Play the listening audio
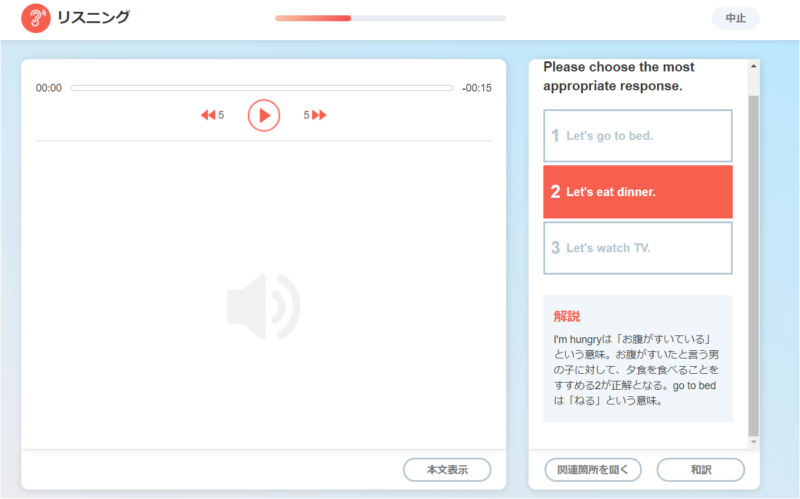The width and height of the screenshot is (800, 499). (x=264, y=115)
